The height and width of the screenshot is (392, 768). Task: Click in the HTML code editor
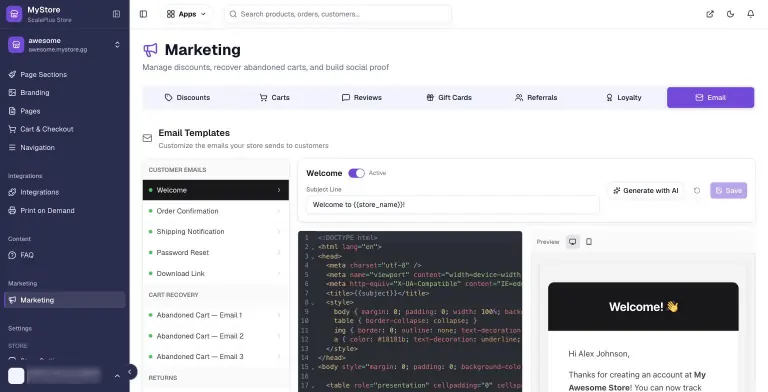(410, 312)
